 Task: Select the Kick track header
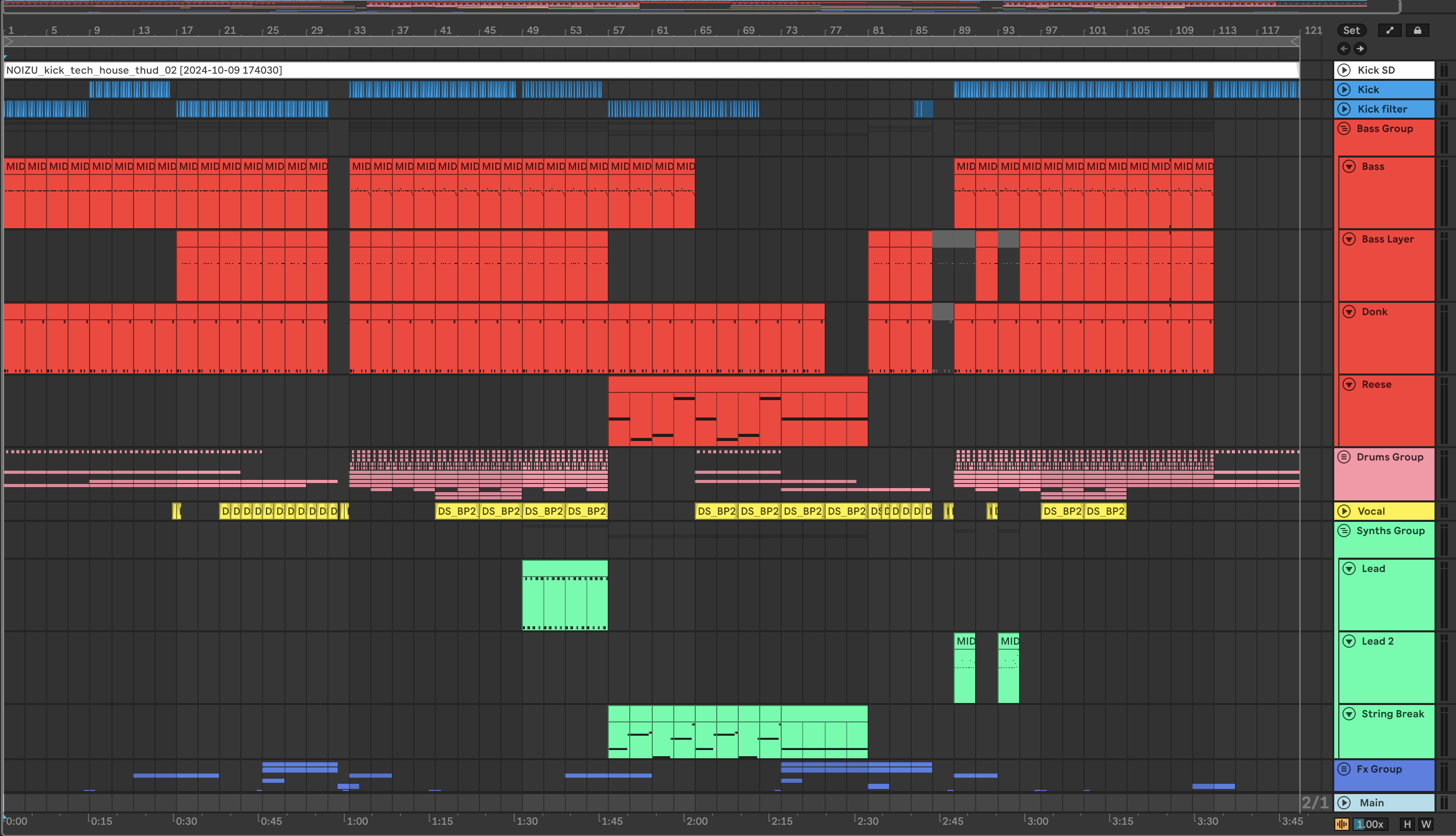[1384, 90]
